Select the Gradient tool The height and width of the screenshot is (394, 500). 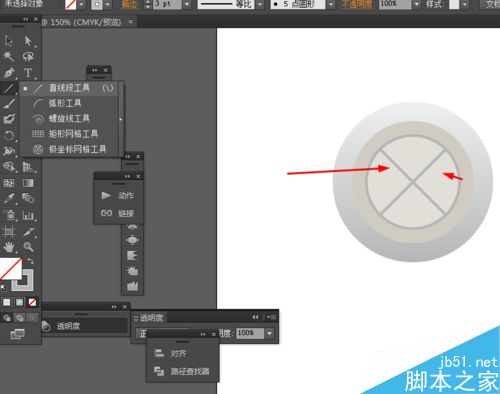(x=28, y=183)
